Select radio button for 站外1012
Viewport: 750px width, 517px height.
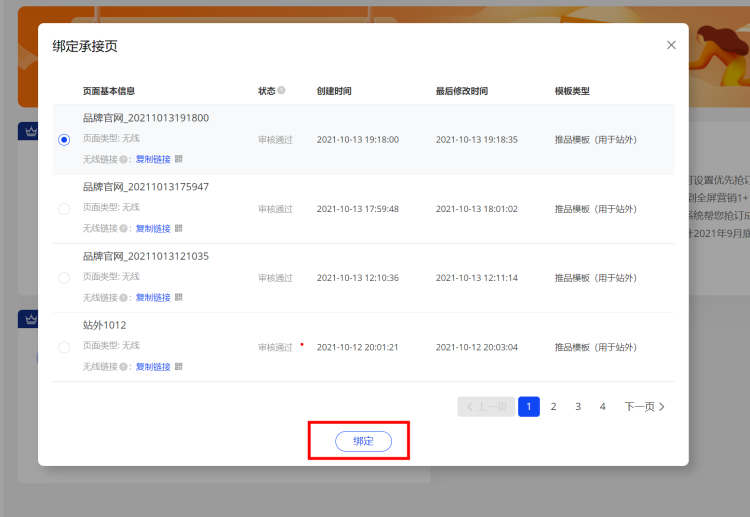(x=65, y=346)
